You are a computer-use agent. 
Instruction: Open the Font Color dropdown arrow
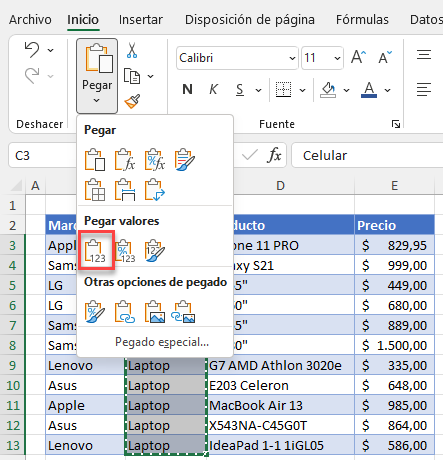pos(387,90)
